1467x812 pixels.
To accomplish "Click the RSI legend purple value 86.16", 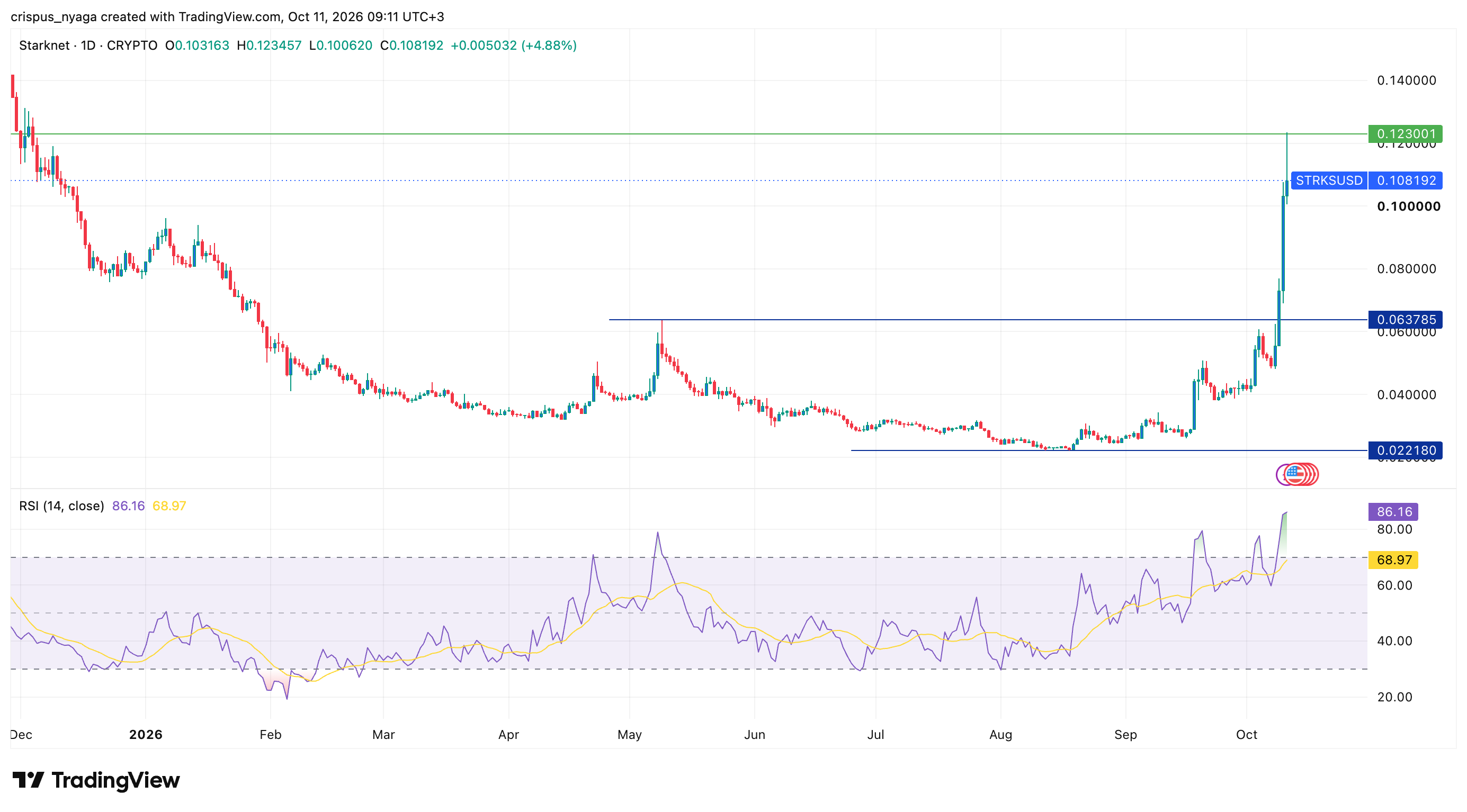I will click(x=128, y=506).
